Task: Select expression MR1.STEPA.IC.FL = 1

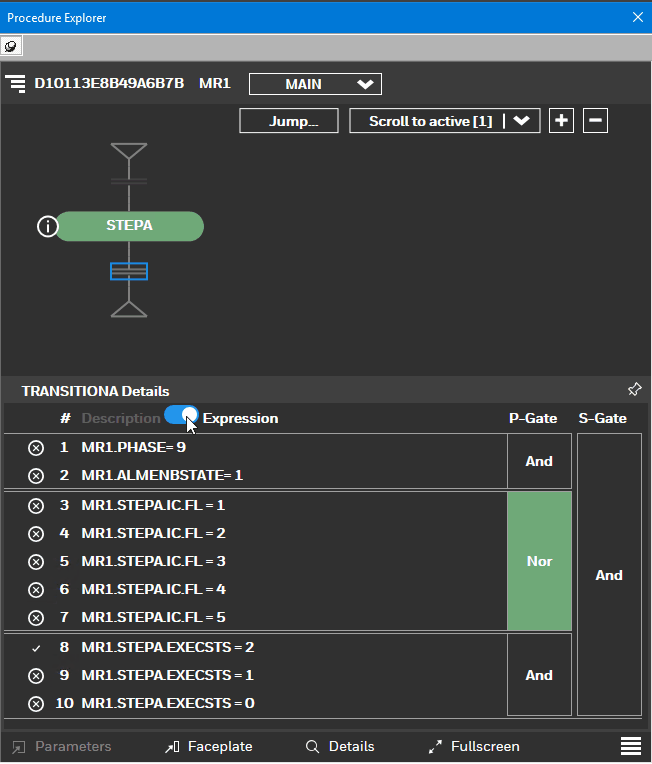Action: [x=153, y=505]
